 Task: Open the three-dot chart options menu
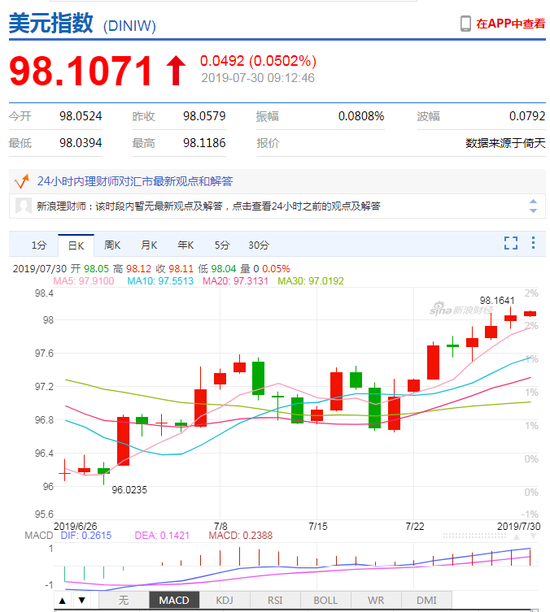point(533,243)
